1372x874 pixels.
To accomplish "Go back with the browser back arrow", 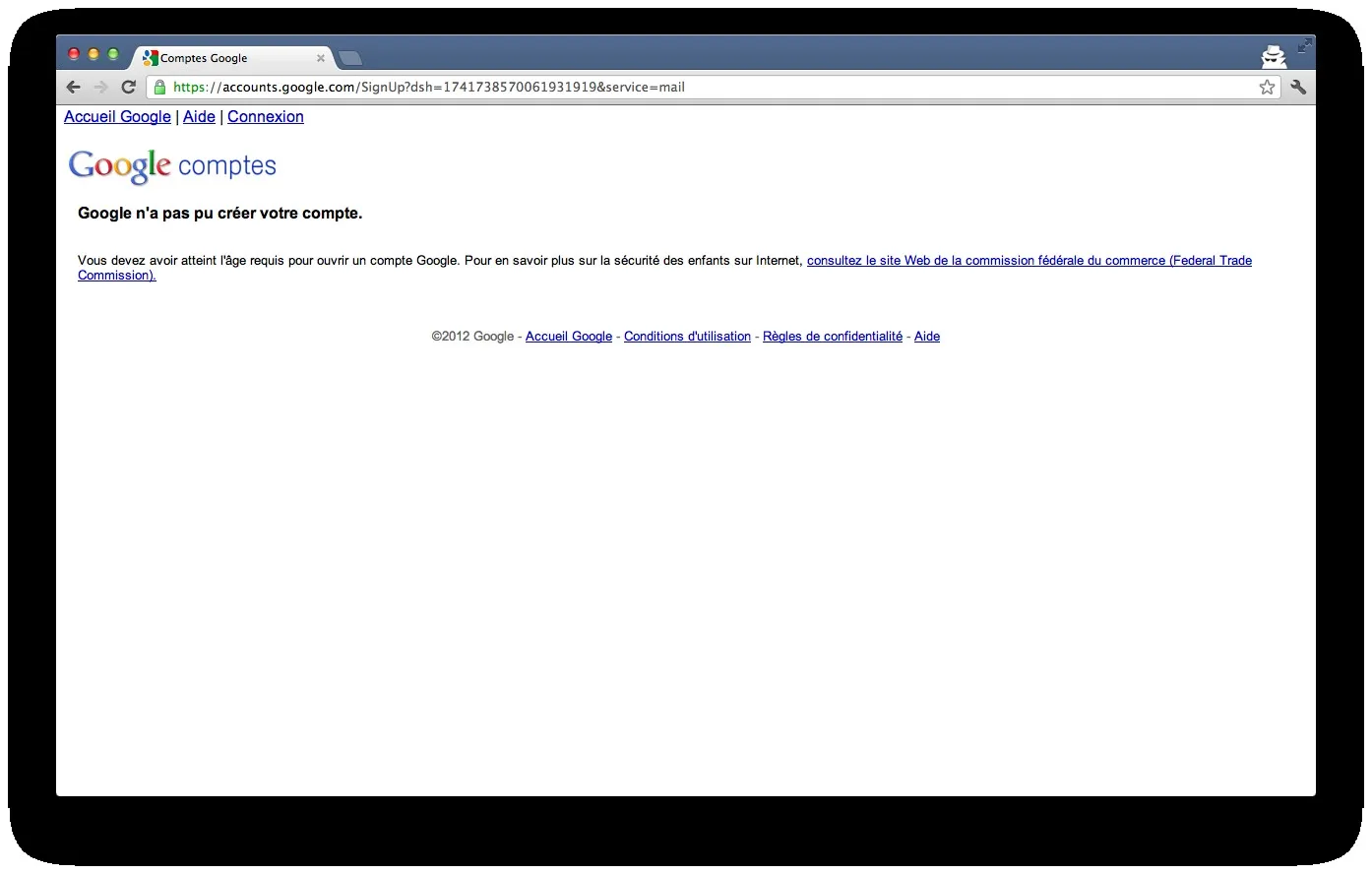I will tap(73, 87).
